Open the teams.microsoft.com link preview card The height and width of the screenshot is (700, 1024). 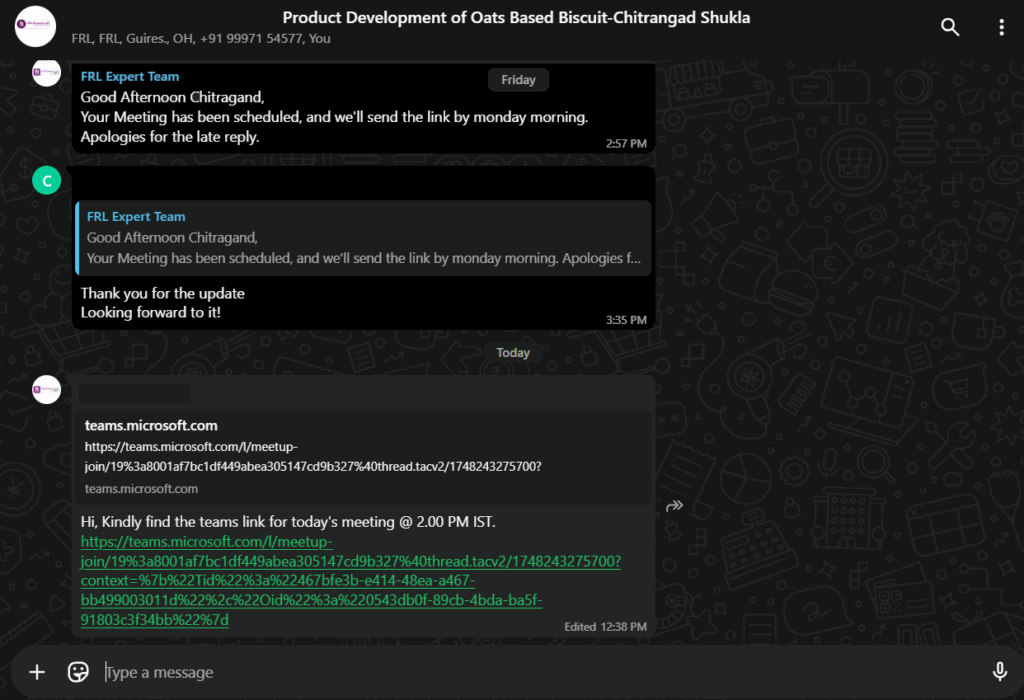coord(363,457)
